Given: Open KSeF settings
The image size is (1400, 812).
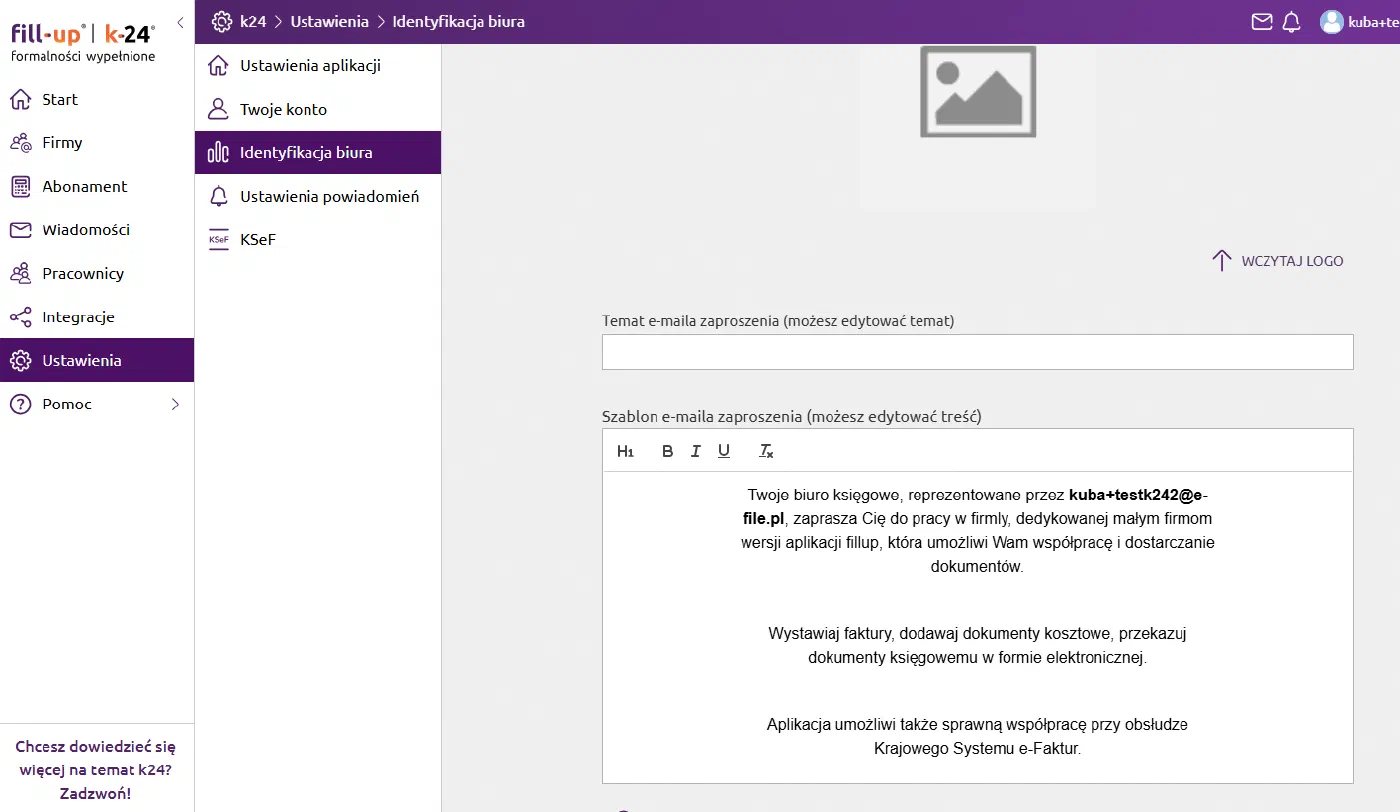Looking at the screenshot, I should point(318,240).
